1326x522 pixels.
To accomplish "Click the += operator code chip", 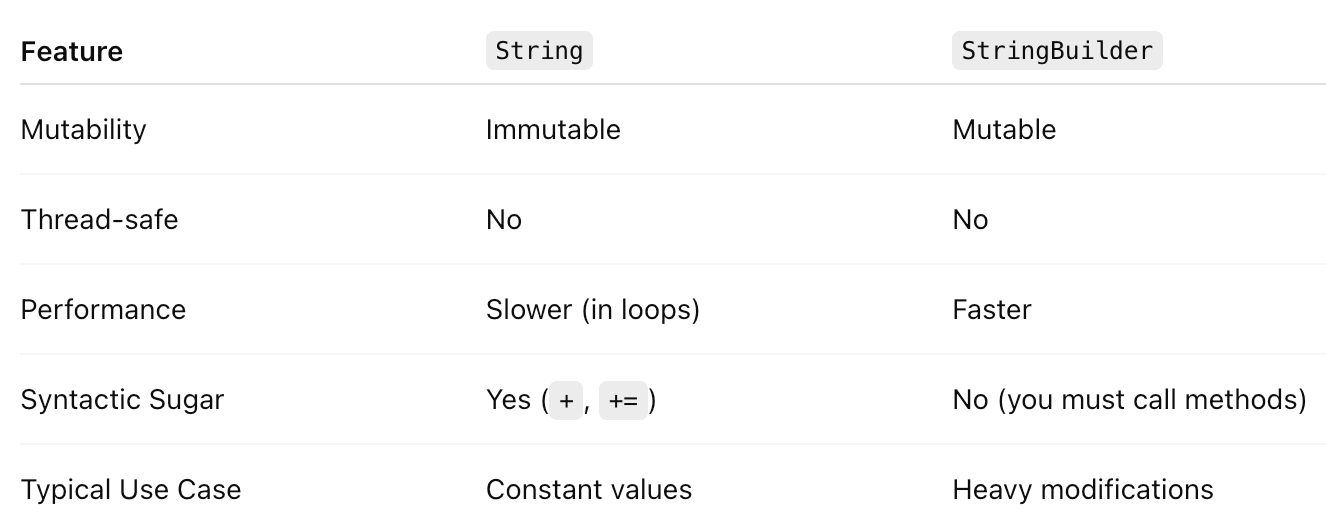I will [x=623, y=400].
